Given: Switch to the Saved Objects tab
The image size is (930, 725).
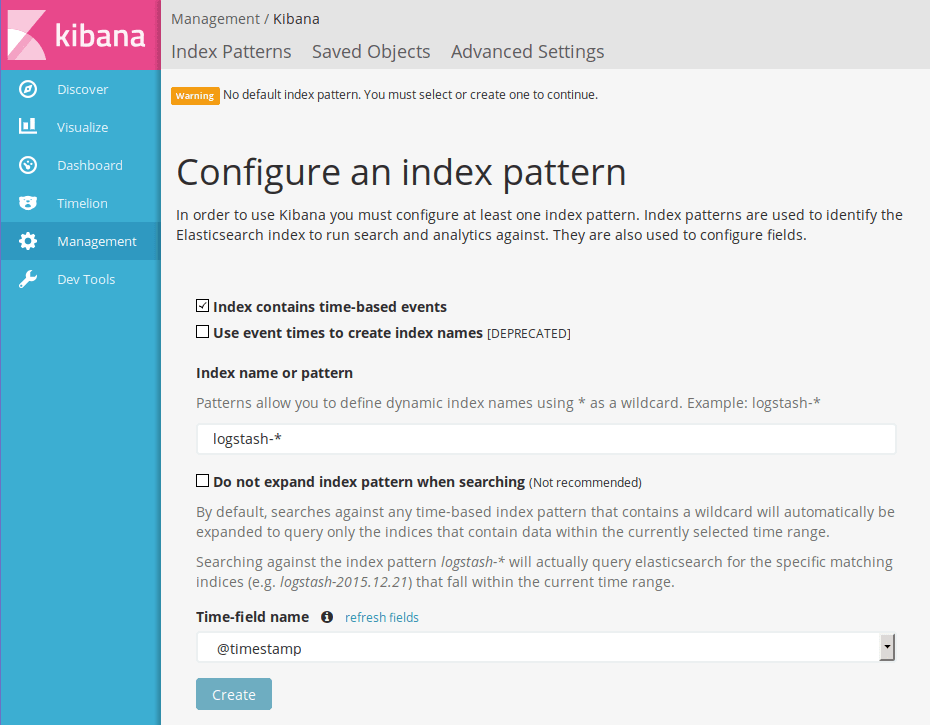Looking at the screenshot, I should [x=371, y=52].
